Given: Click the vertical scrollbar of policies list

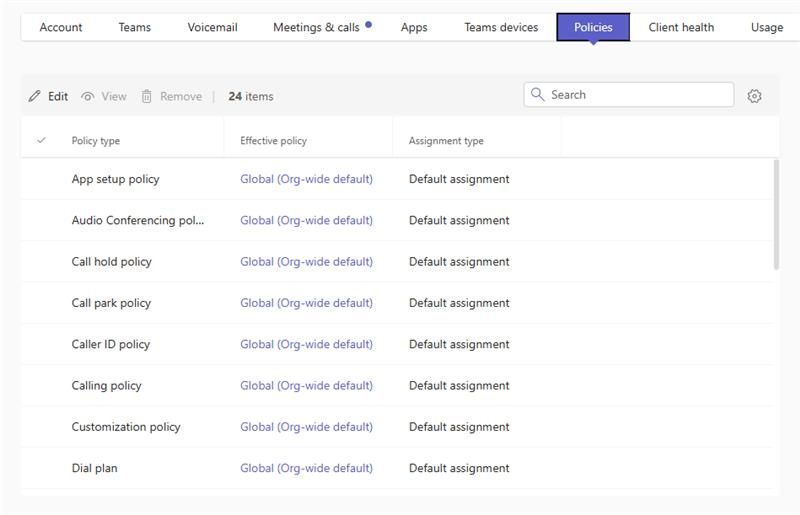Looking at the screenshot, I should coord(776,214).
